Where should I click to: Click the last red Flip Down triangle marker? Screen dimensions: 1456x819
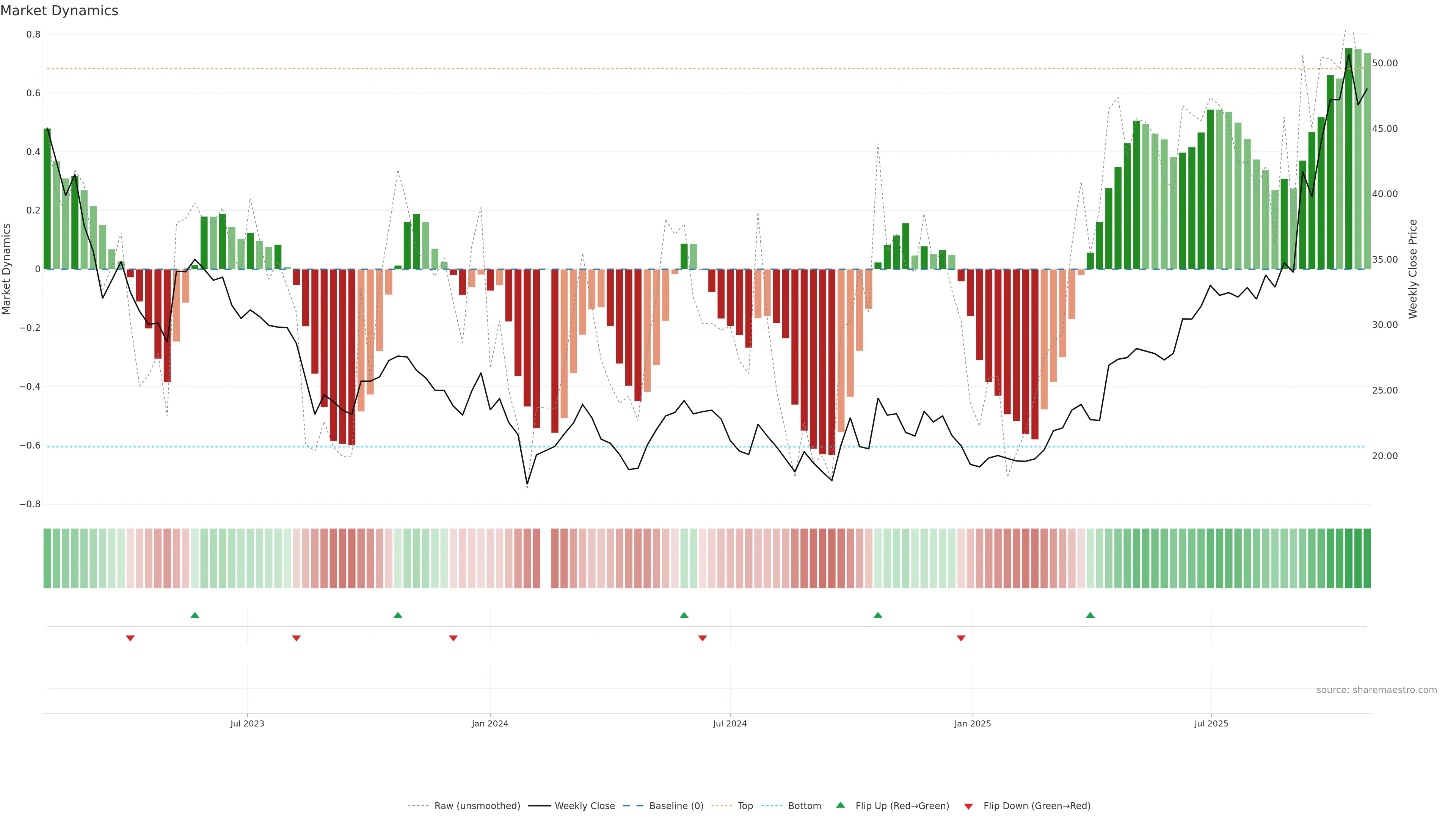[x=961, y=638]
